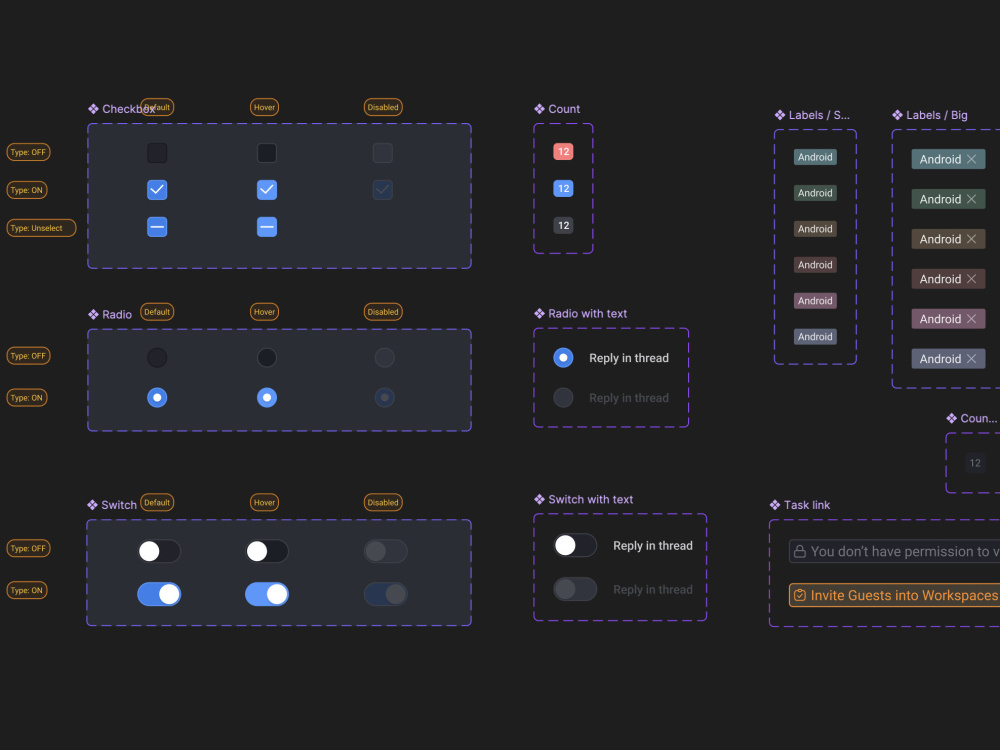The width and height of the screenshot is (1000, 750).
Task: Select the Checkbox Hover variant tag
Action: 264,107
